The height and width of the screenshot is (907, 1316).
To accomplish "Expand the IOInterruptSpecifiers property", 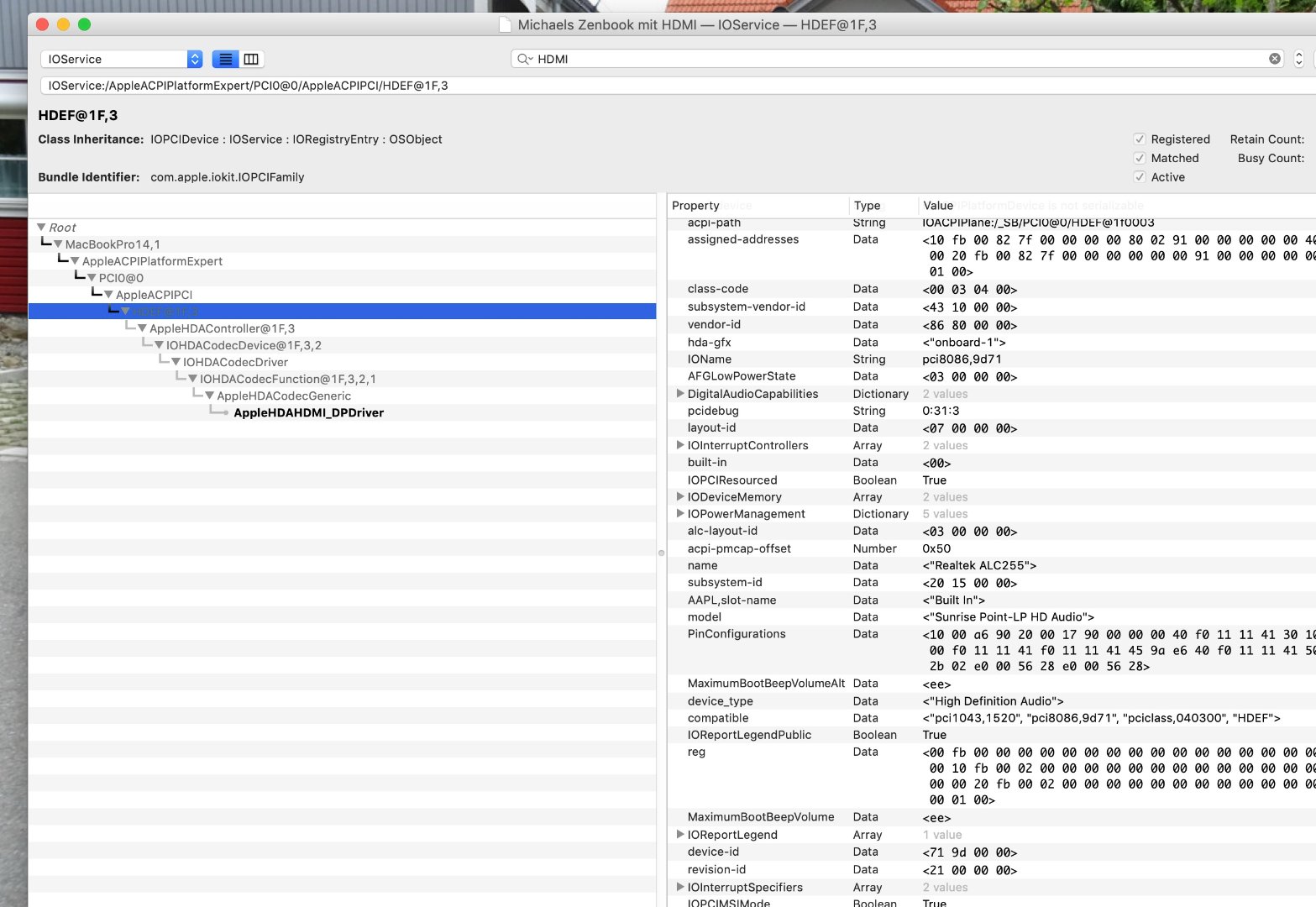I will coord(680,887).
